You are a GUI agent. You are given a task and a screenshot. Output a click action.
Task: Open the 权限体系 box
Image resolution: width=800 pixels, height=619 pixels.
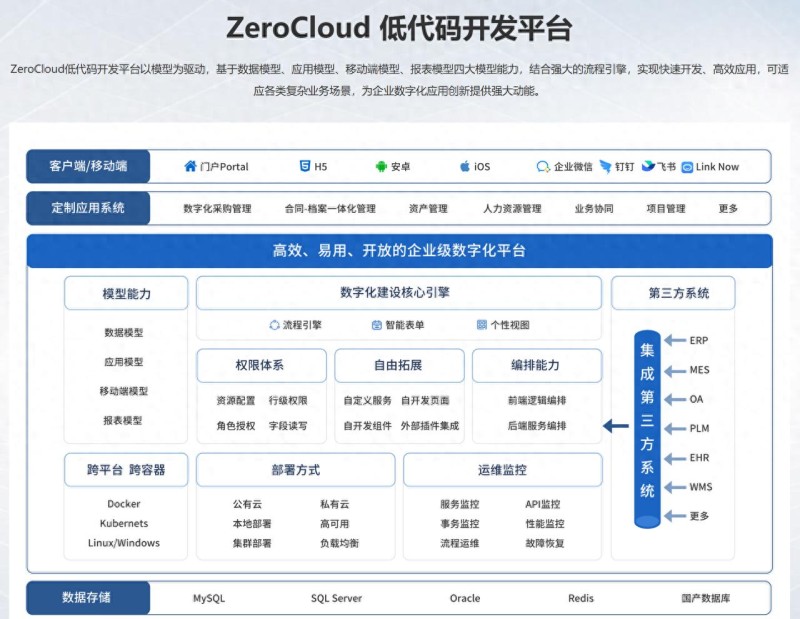pyautogui.click(x=261, y=365)
